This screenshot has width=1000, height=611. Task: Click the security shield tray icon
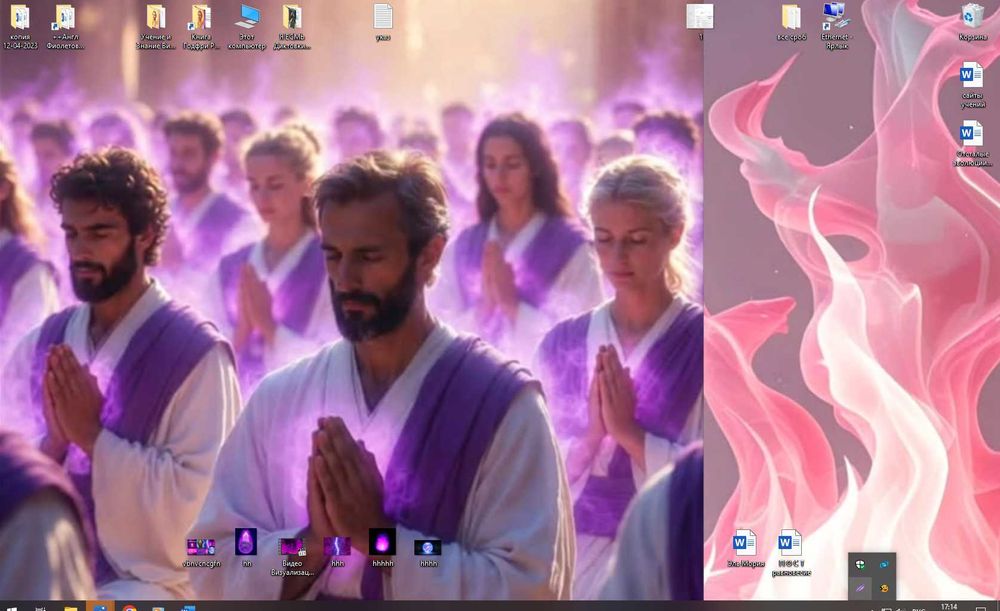(860, 564)
